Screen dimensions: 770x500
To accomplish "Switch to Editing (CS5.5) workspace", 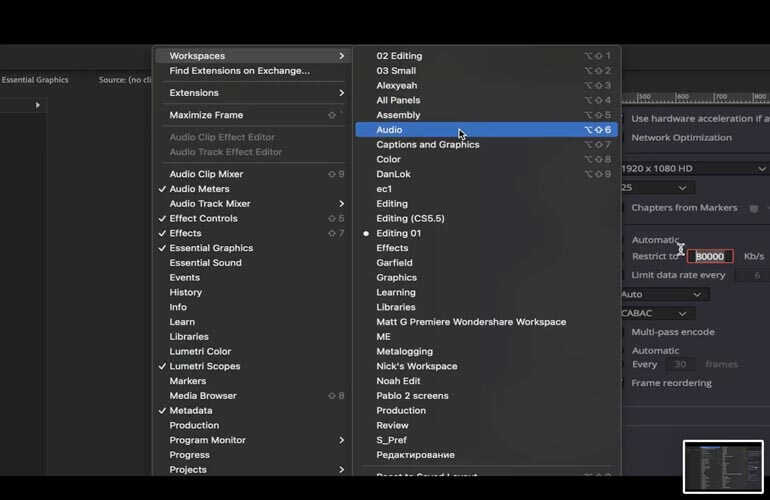I will [487, 218].
